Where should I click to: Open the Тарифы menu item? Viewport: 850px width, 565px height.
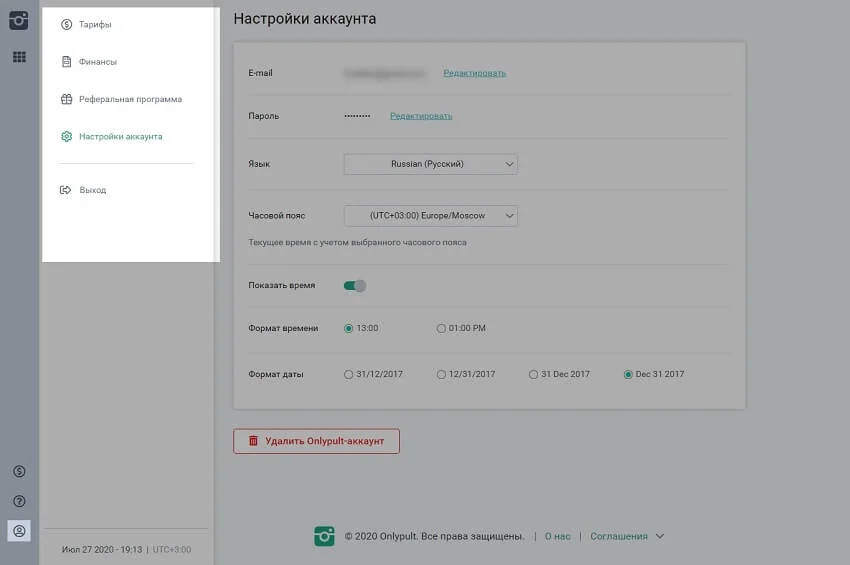tap(95, 24)
